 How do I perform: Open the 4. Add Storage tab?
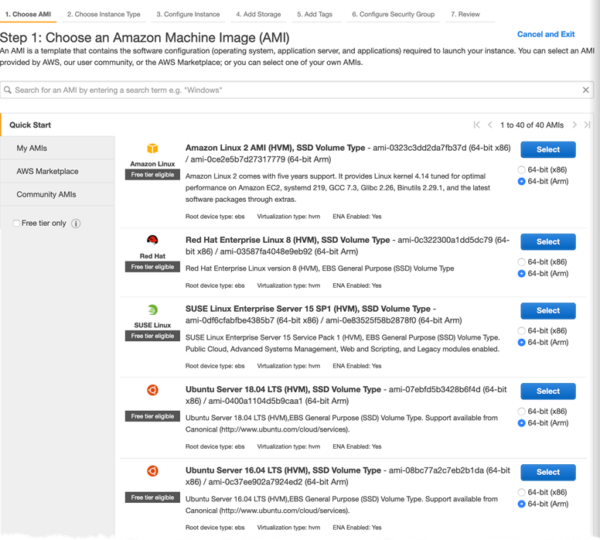click(x=258, y=14)
